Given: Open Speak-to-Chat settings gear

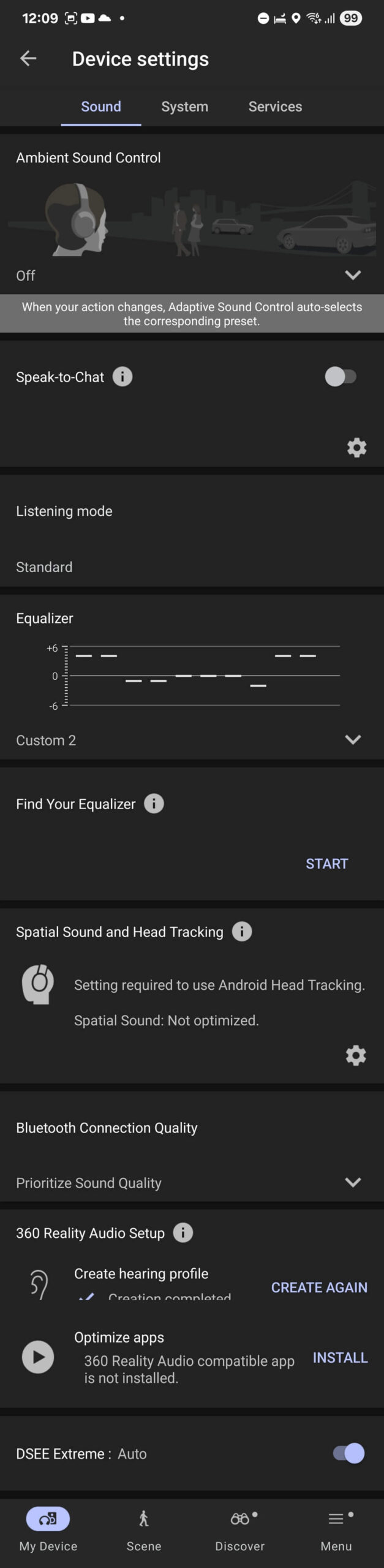Looking at the screenshot, I should pyautogui.click(x=357, y=448).
